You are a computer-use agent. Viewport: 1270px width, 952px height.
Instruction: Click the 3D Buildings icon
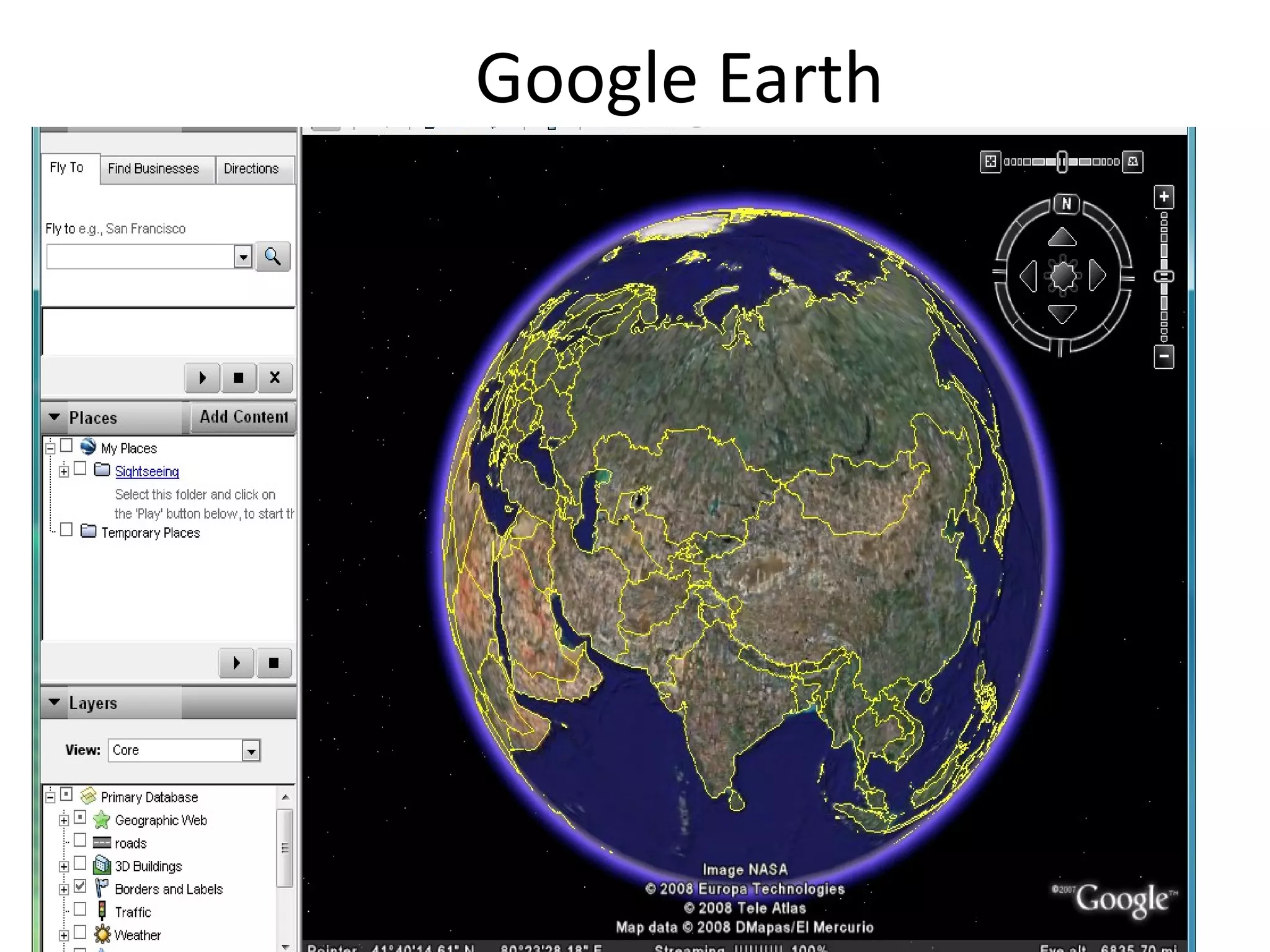tap(102, 865)
